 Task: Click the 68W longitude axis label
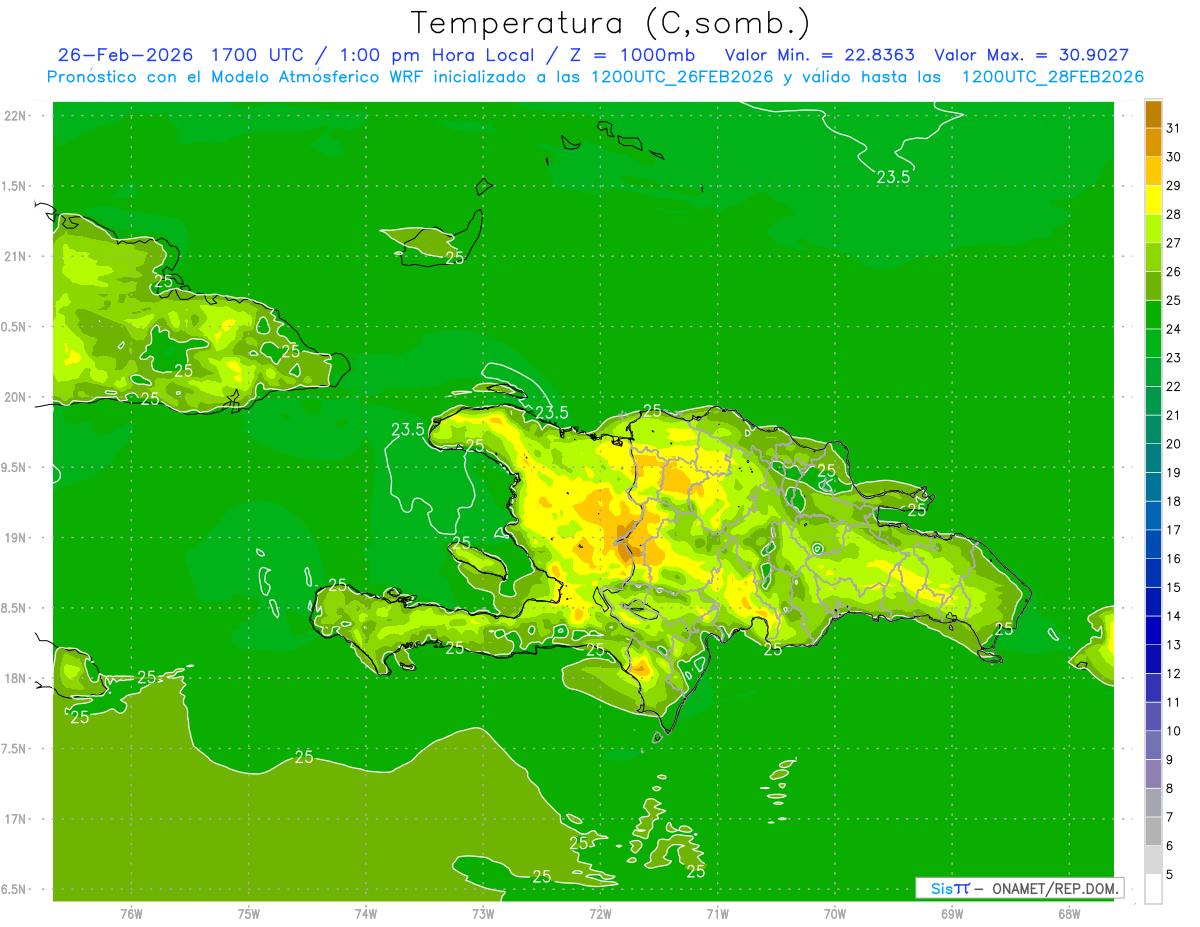point(1069,913)
